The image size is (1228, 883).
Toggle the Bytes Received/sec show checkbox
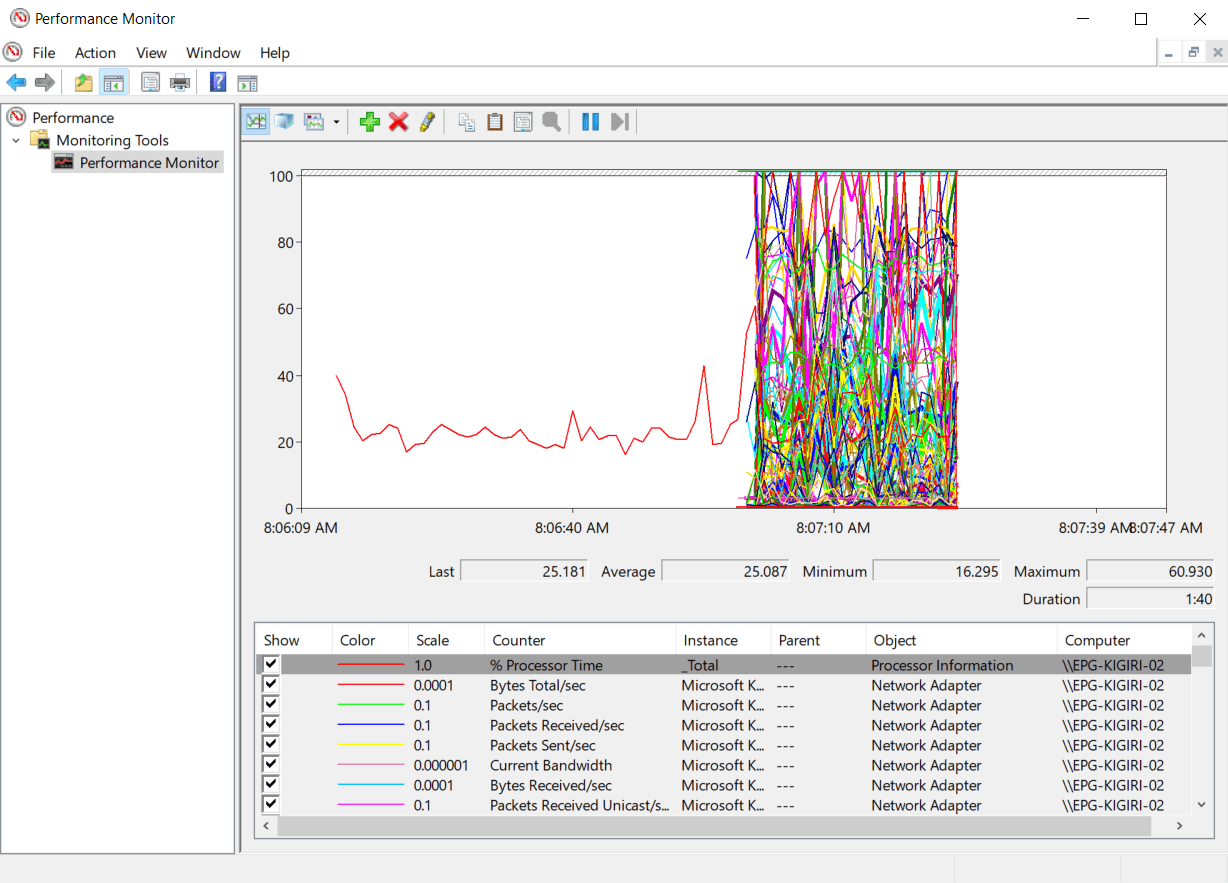pos(270,785)
